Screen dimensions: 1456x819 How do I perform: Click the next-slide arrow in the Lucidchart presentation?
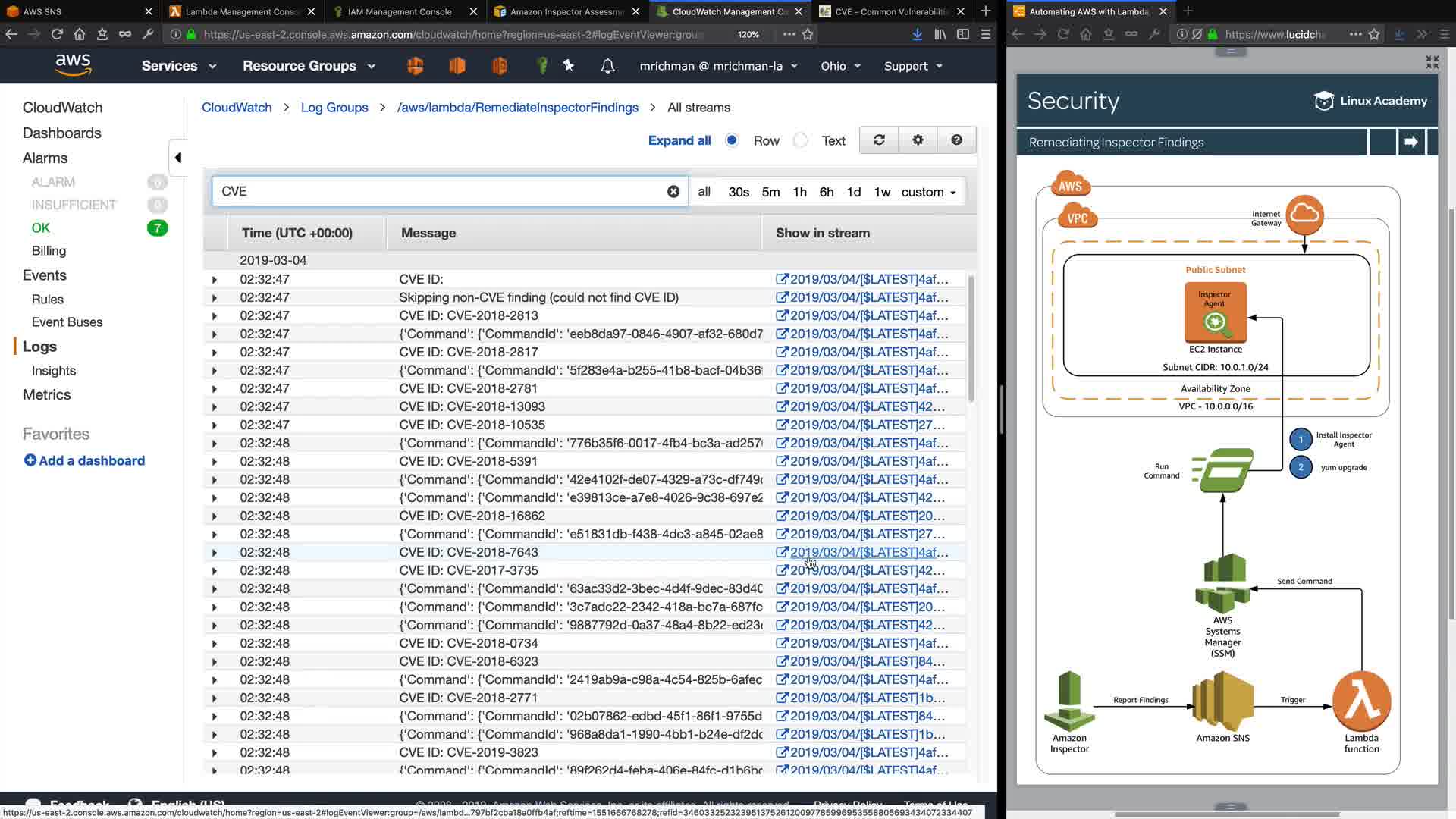point(1410,142)
